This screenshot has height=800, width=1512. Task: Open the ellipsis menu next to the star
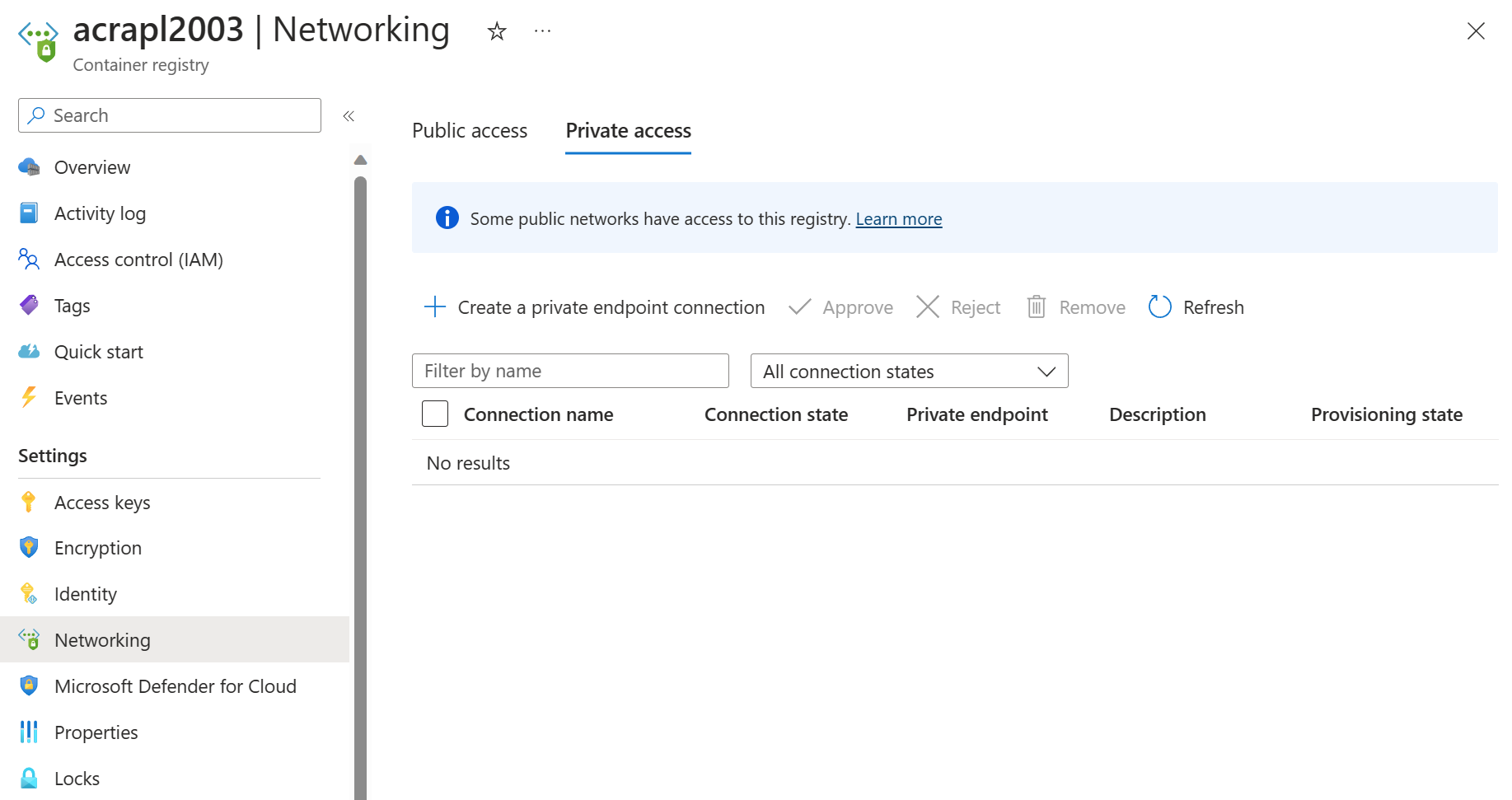click(541, 30)
